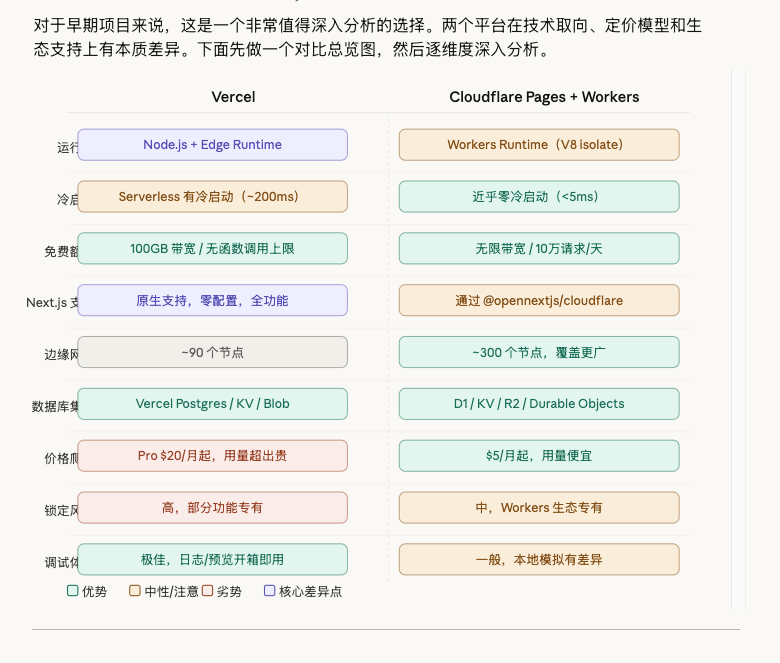Click the 劣势 legend label
The width and height of the screenshot is (780, 663).
[x=229, y=591]
